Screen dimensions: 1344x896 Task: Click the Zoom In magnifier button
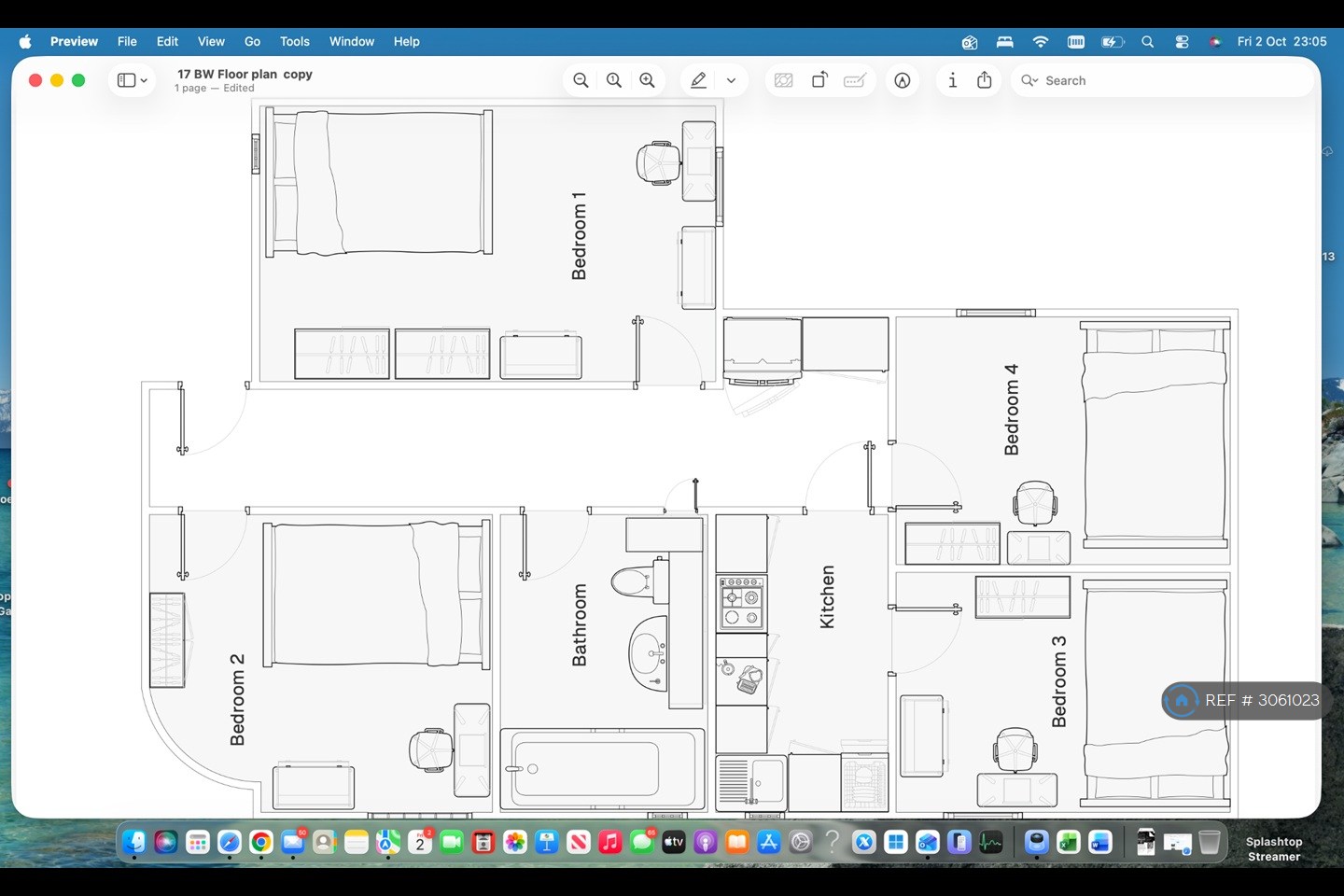tap(647, 80)
